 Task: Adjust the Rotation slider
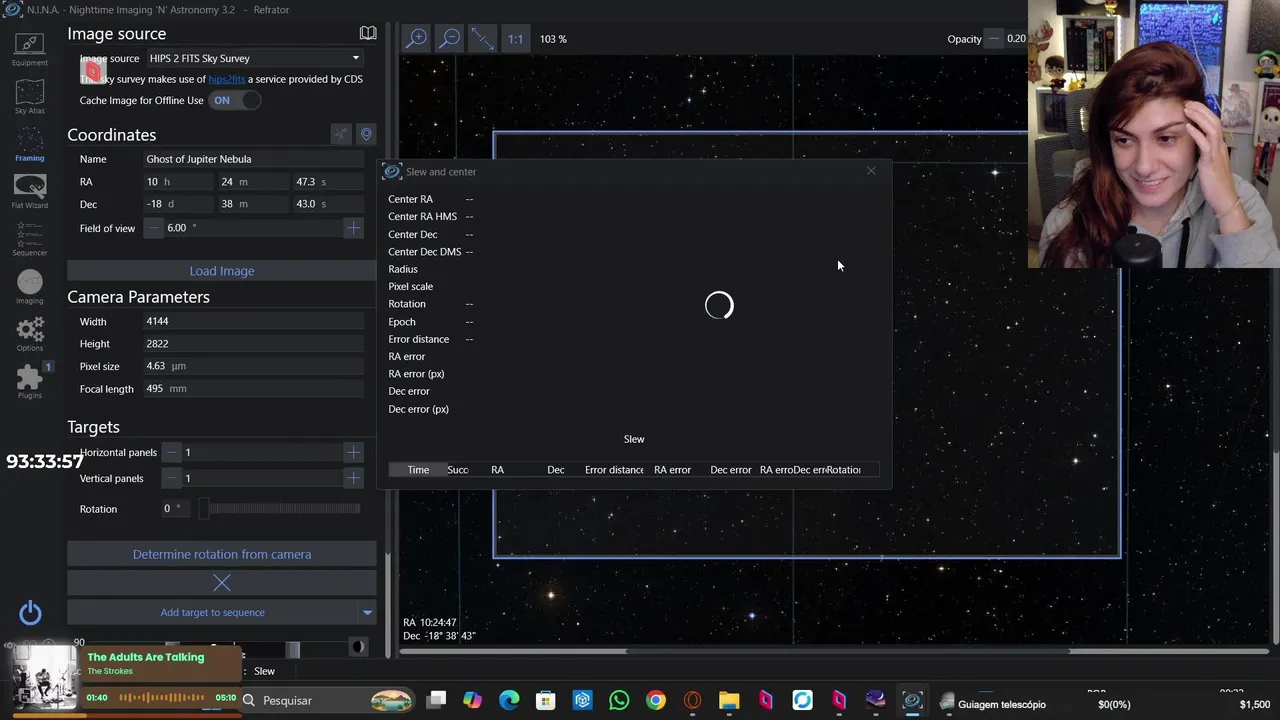click(x=279, y=509)
